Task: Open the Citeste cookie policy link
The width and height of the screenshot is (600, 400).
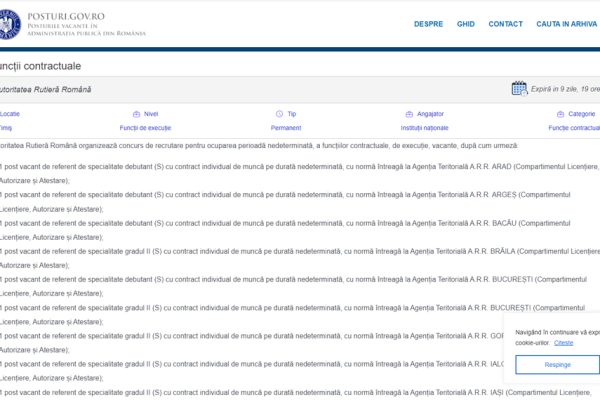Action: click(x=563, y=343)
